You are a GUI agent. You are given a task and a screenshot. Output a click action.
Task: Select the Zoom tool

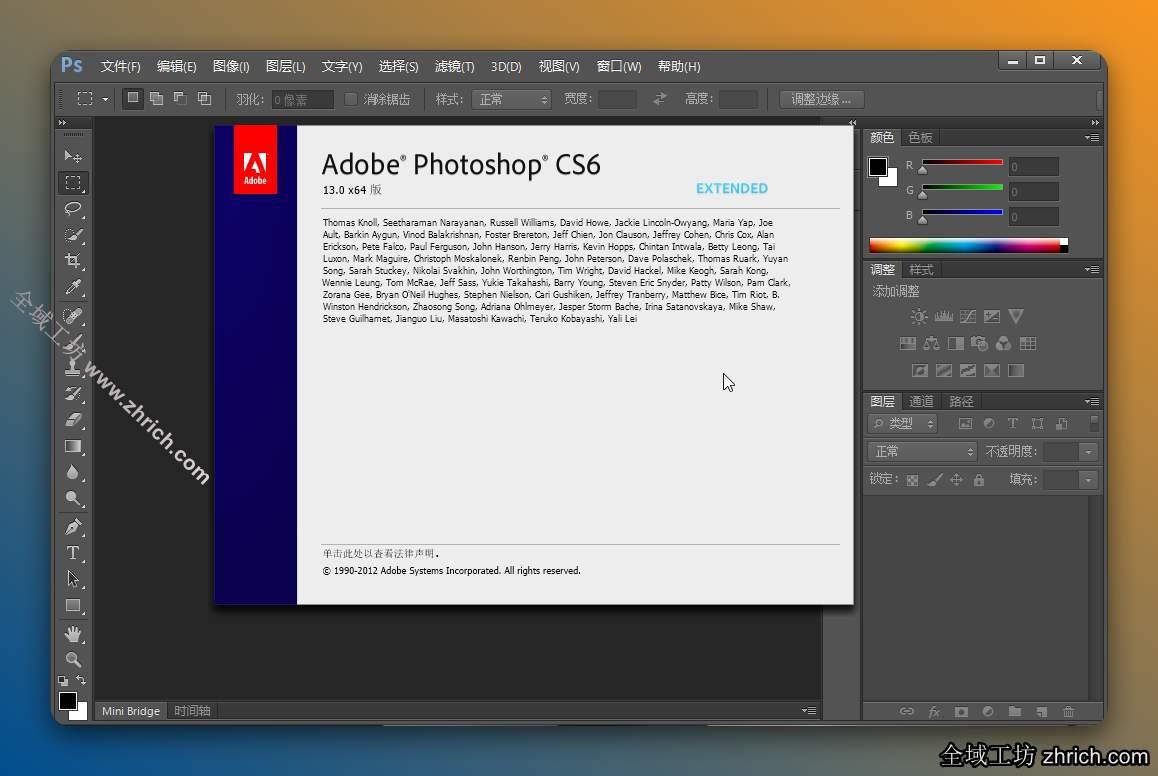(73, 659)
